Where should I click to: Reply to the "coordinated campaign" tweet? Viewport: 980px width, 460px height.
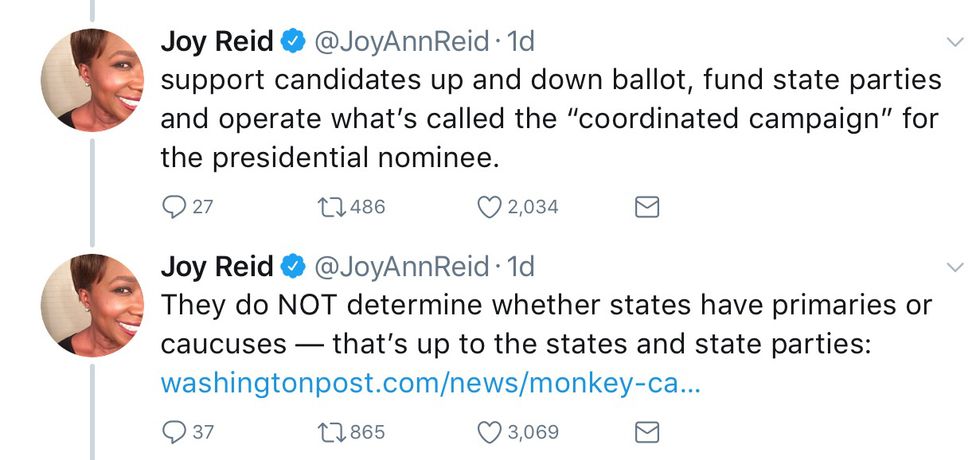(174, 207)
